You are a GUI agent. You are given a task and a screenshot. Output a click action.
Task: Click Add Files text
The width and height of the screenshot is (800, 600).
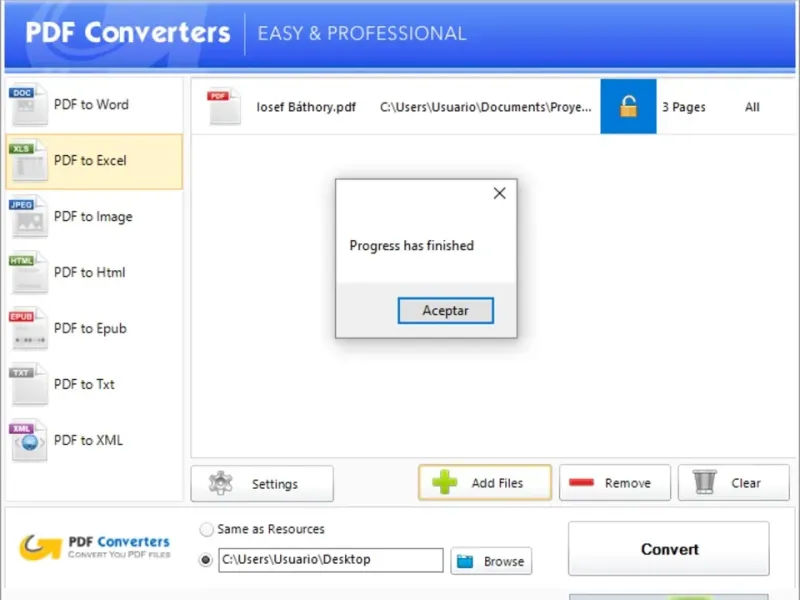(497, 483)
